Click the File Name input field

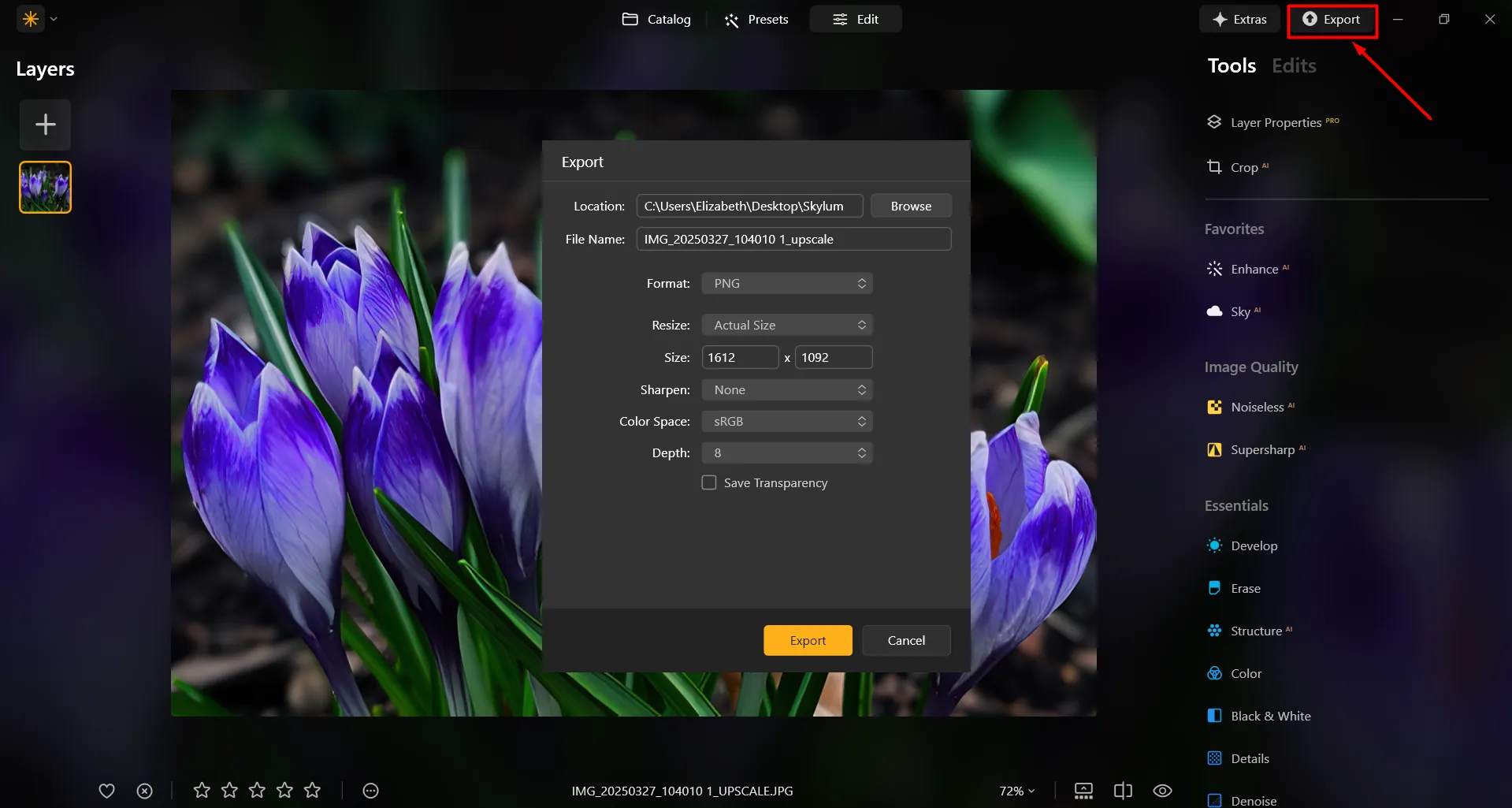(793, 239)
